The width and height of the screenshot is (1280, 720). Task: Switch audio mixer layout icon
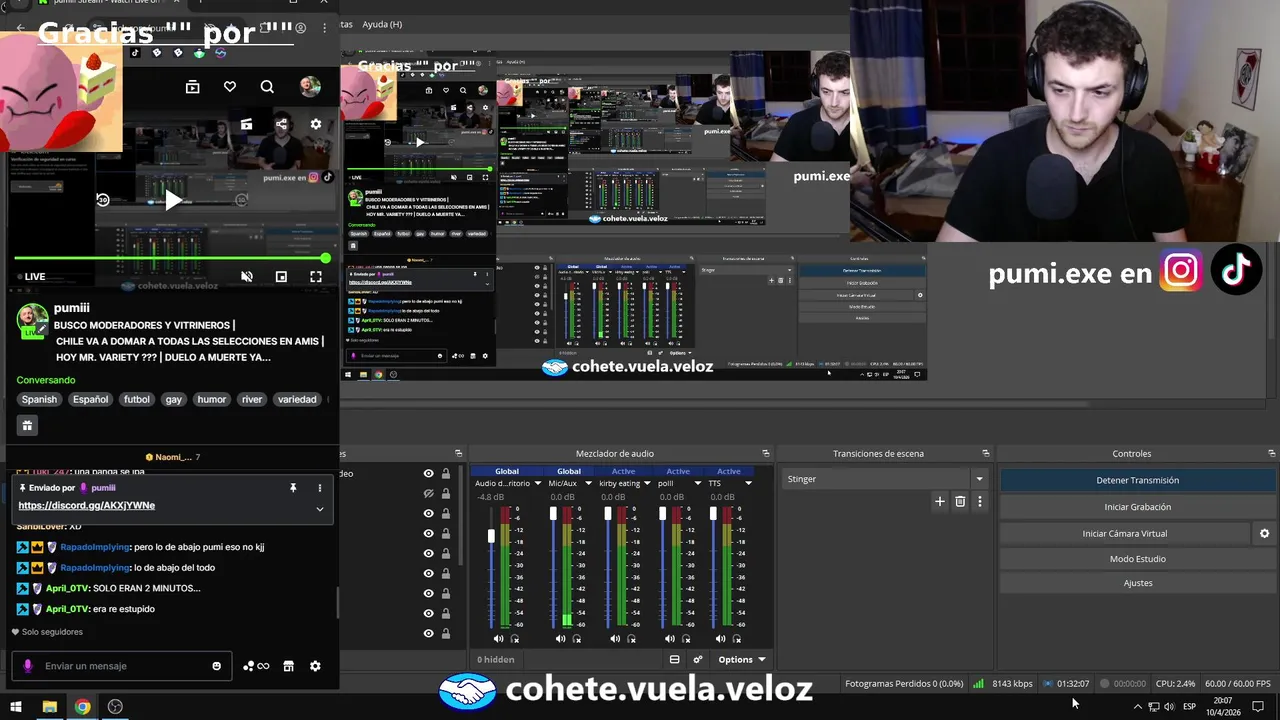pos(674,660)
